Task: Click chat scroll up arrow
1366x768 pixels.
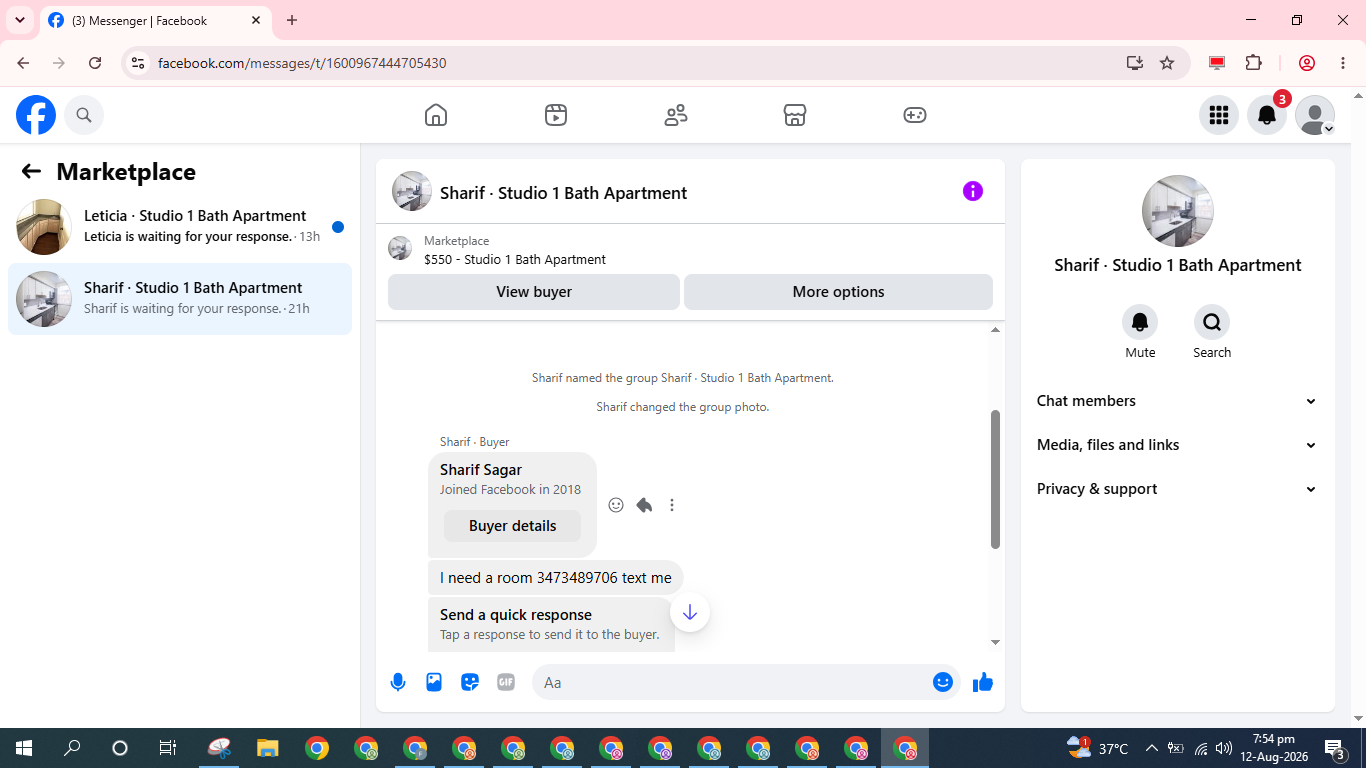Action: coord(995,330)
